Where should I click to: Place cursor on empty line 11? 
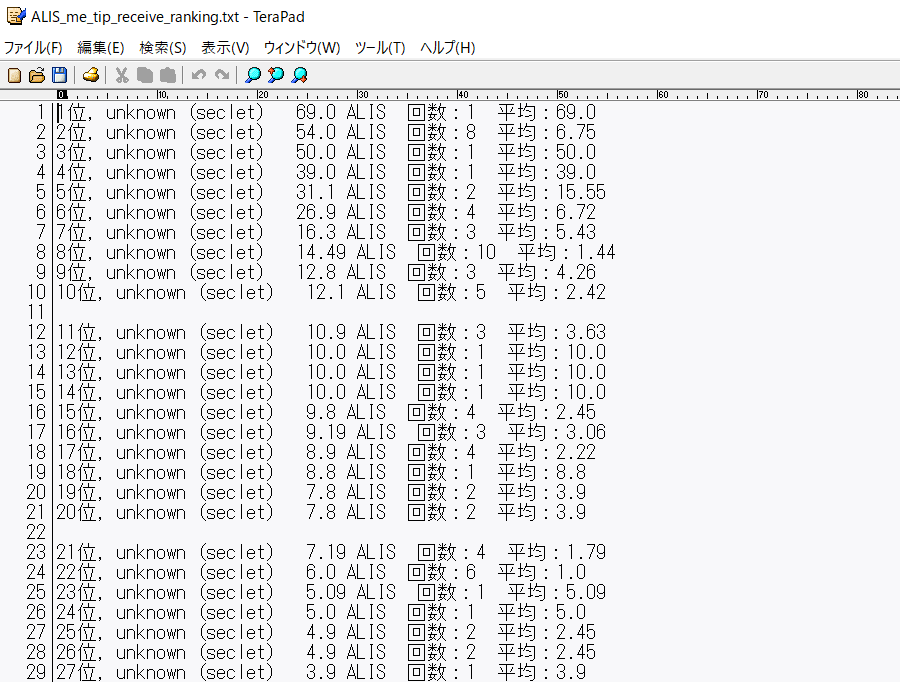(200, 313)
